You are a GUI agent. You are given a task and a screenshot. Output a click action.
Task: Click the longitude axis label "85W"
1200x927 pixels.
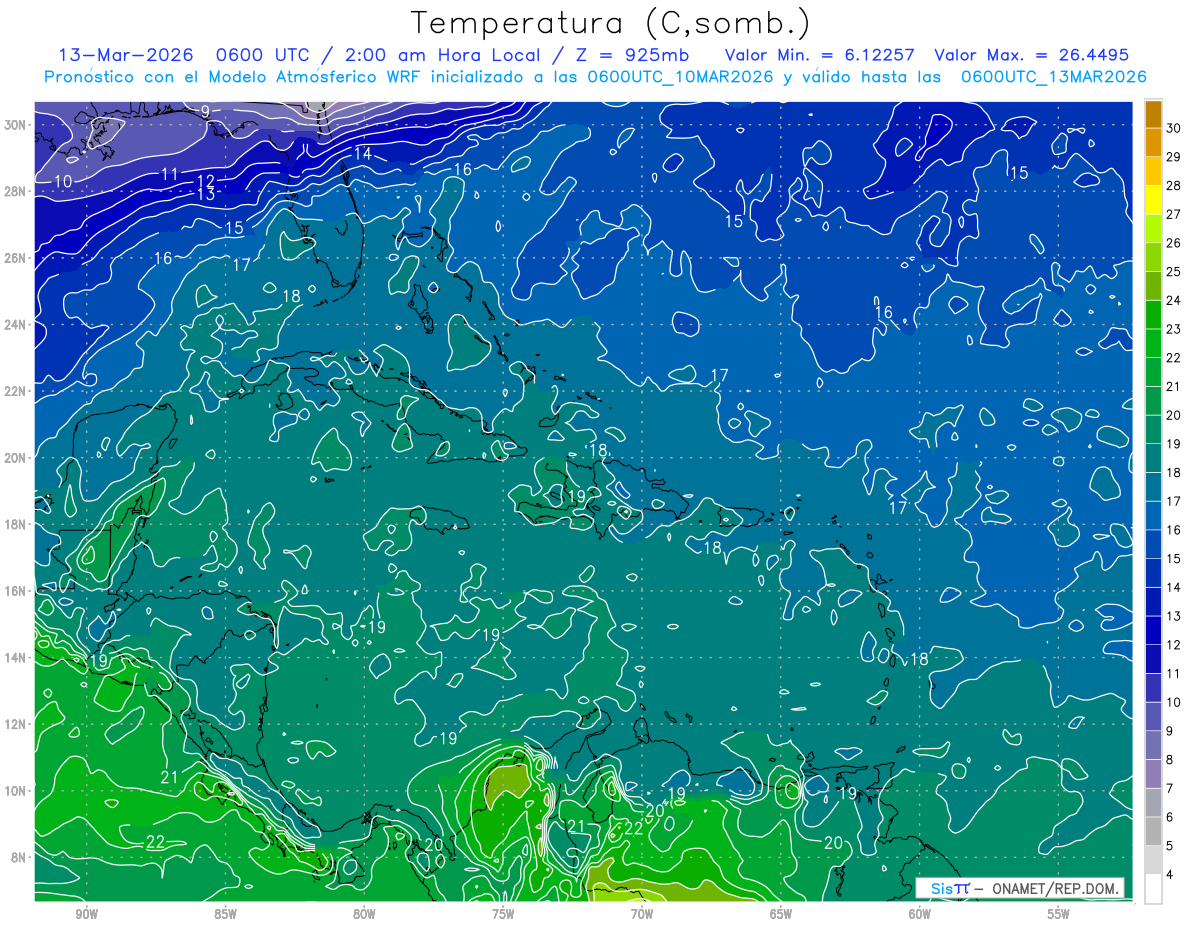tap(225, 914)
